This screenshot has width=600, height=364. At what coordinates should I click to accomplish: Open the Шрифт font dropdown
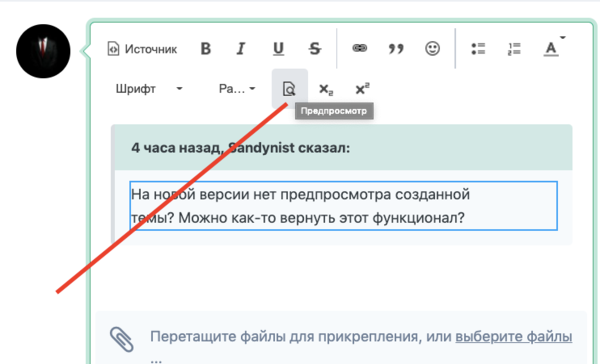pyautogui.click(x=148, y=89)
